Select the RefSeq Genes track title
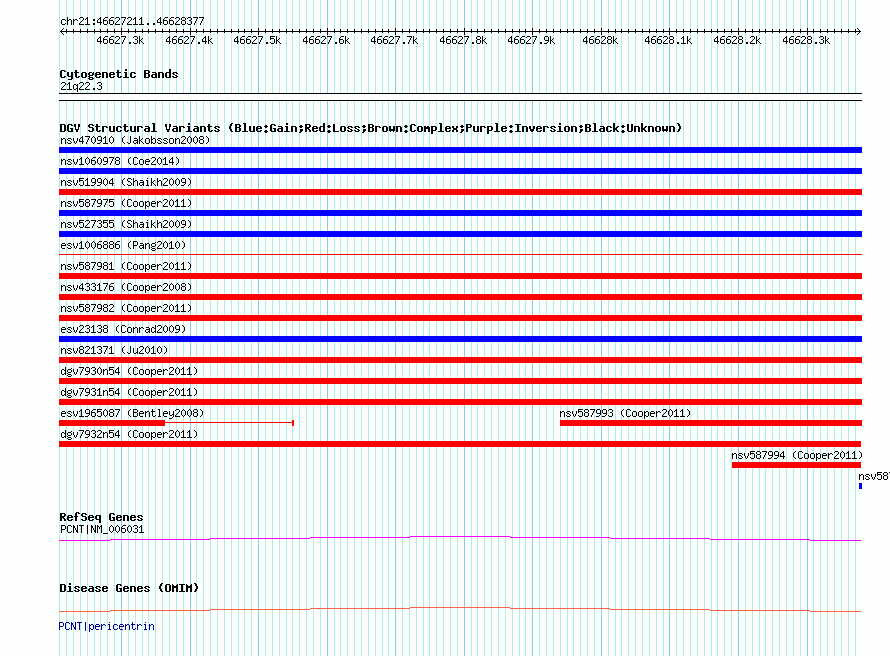 click(x=101, y=517)
